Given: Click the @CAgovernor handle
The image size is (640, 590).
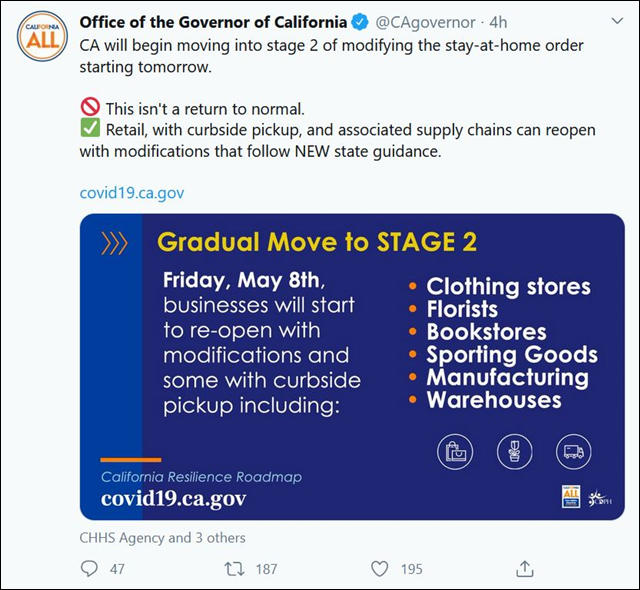Looking at the screenshot, I should [x=425, y=22].
